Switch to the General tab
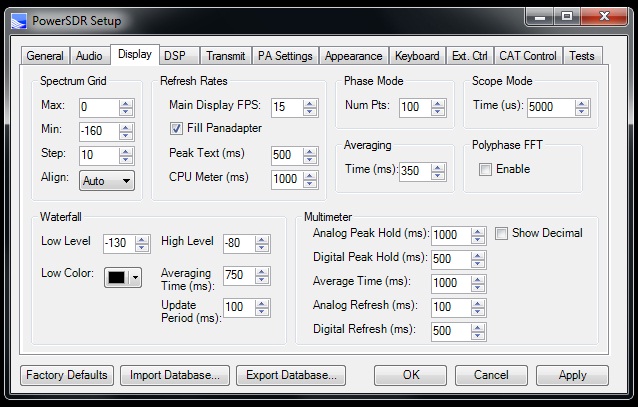Viewport: 638px width, 407px height. (x=45, y=56)
